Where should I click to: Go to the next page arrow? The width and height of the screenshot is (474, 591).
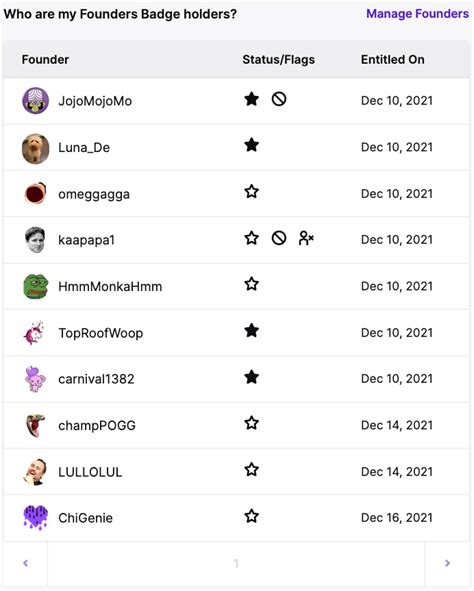[447, 563]
